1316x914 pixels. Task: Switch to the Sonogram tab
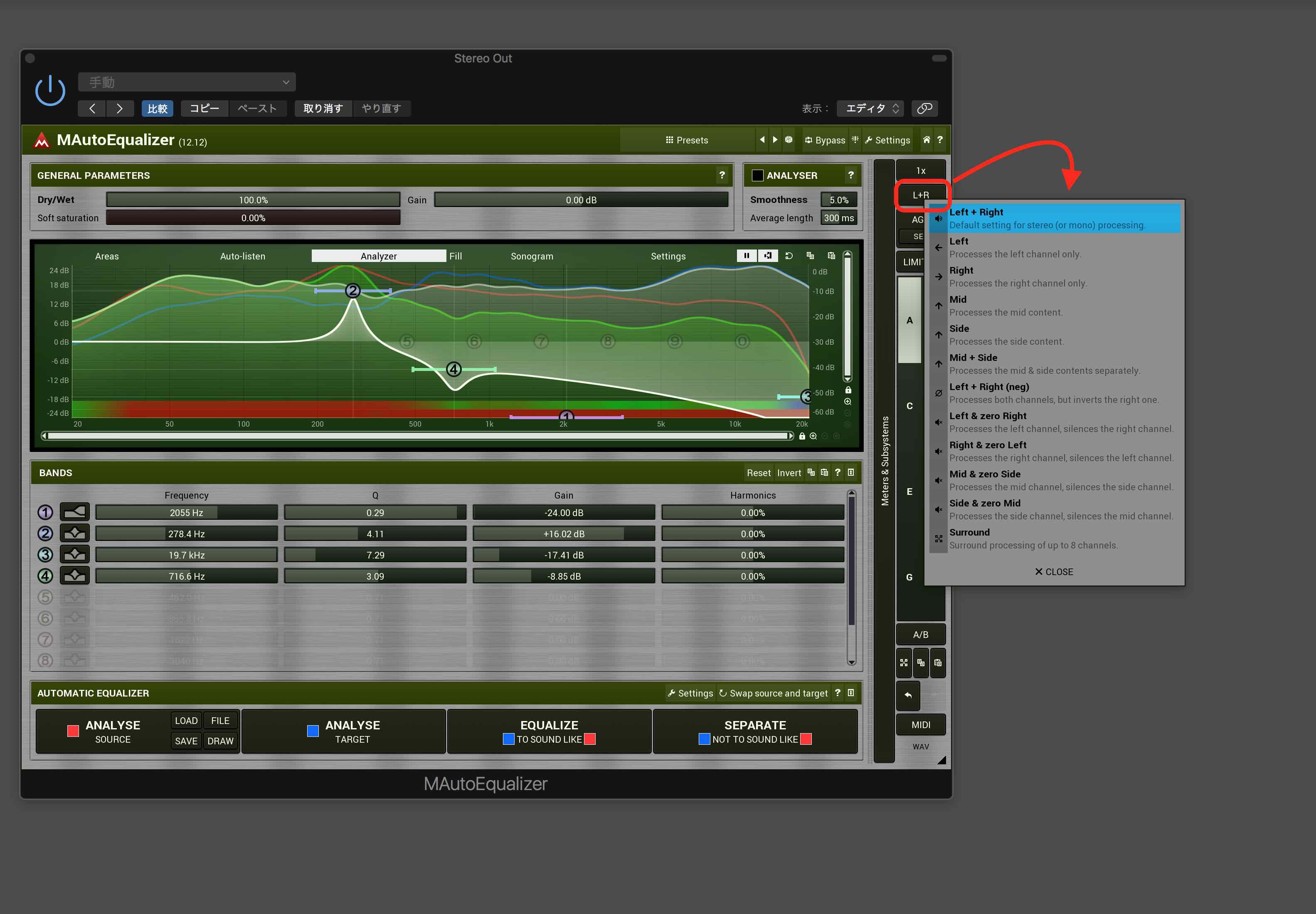coord(532,256)
